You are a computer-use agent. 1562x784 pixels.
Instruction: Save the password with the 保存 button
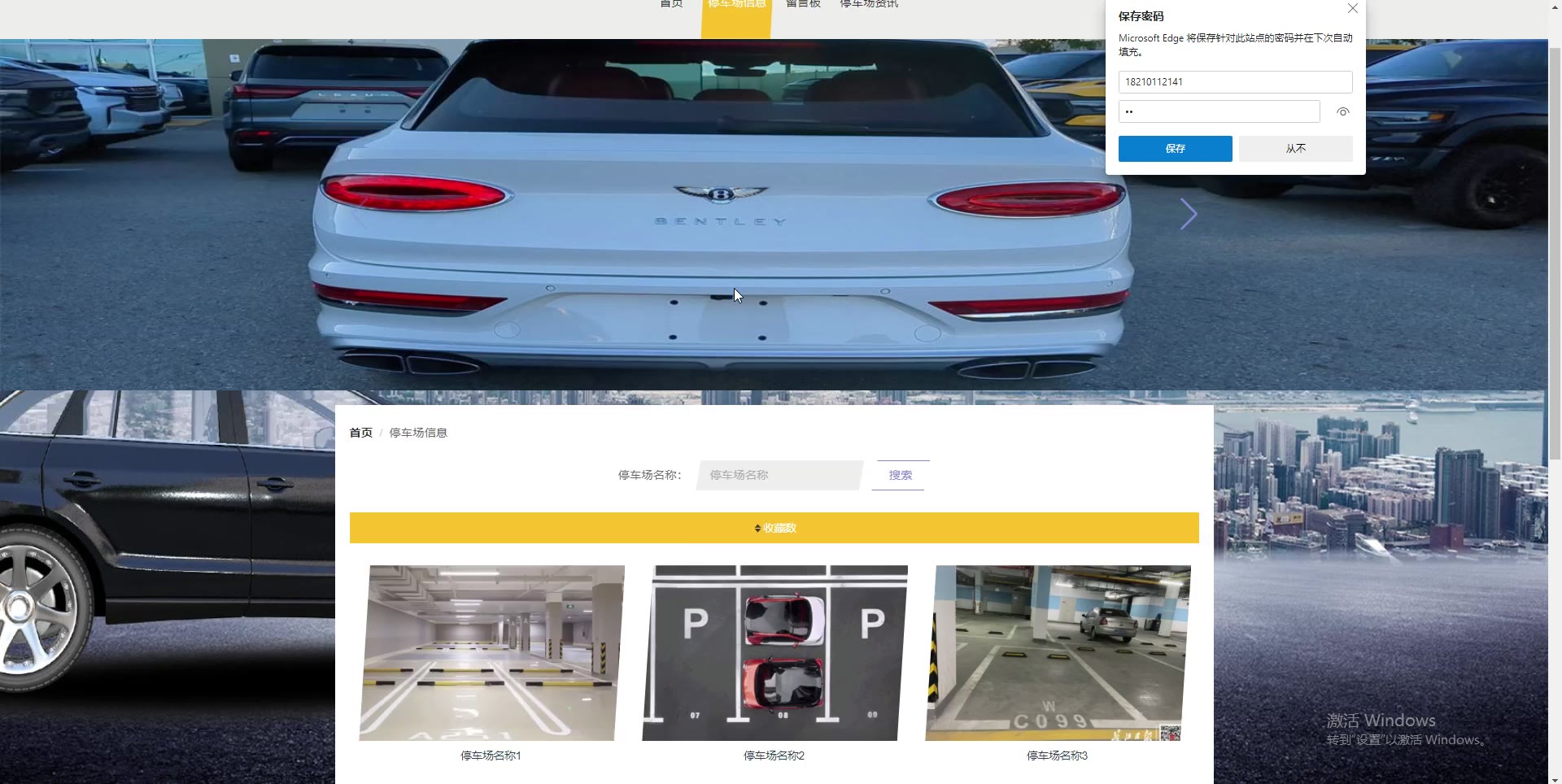(x=1175, y=149)
